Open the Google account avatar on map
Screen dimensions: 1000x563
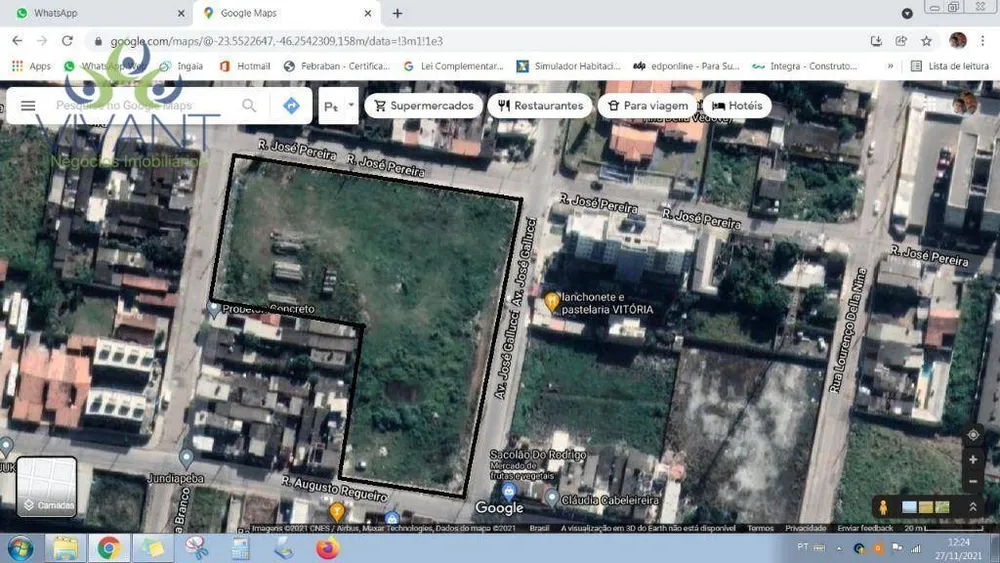pos(964,103)
